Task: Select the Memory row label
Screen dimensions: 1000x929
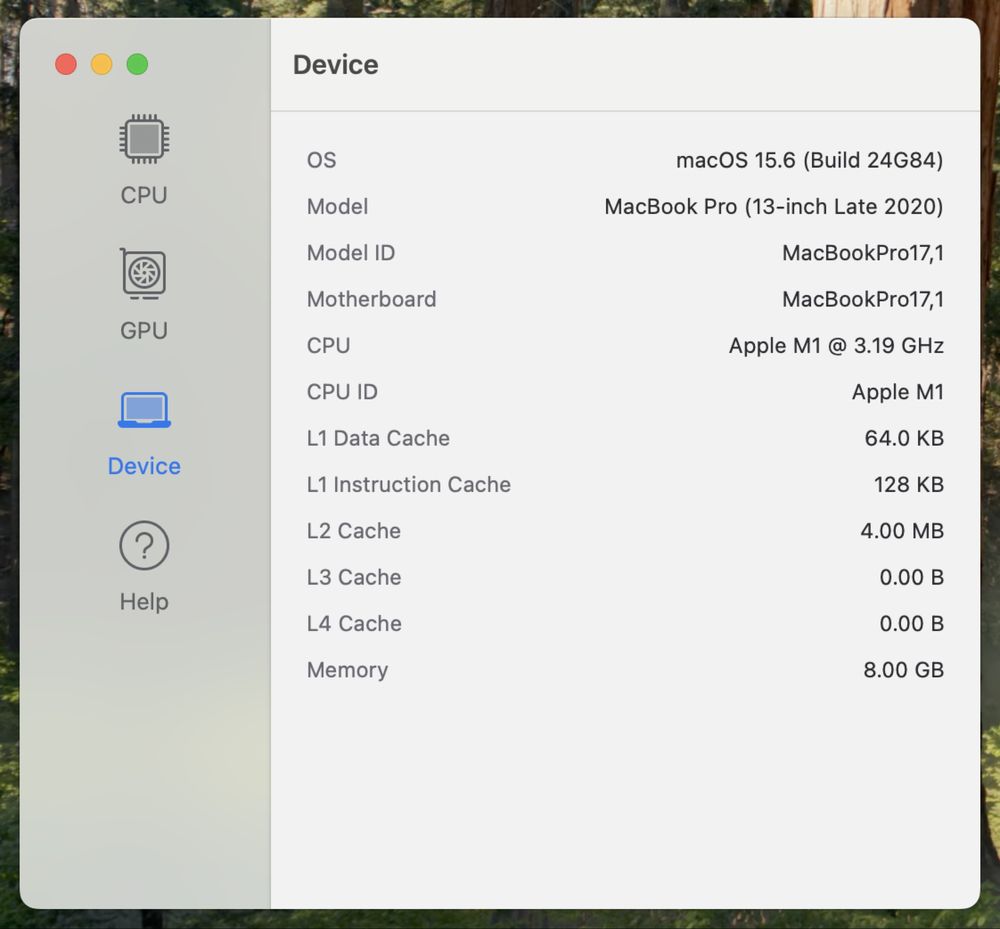Action: click(348, 670)
